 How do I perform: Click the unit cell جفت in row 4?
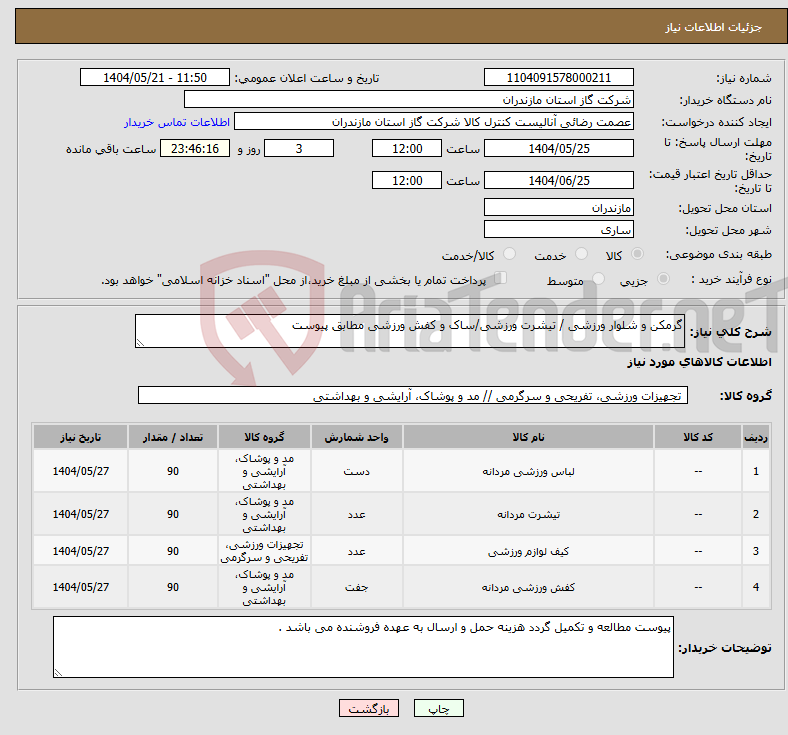[x=356, y=587]
